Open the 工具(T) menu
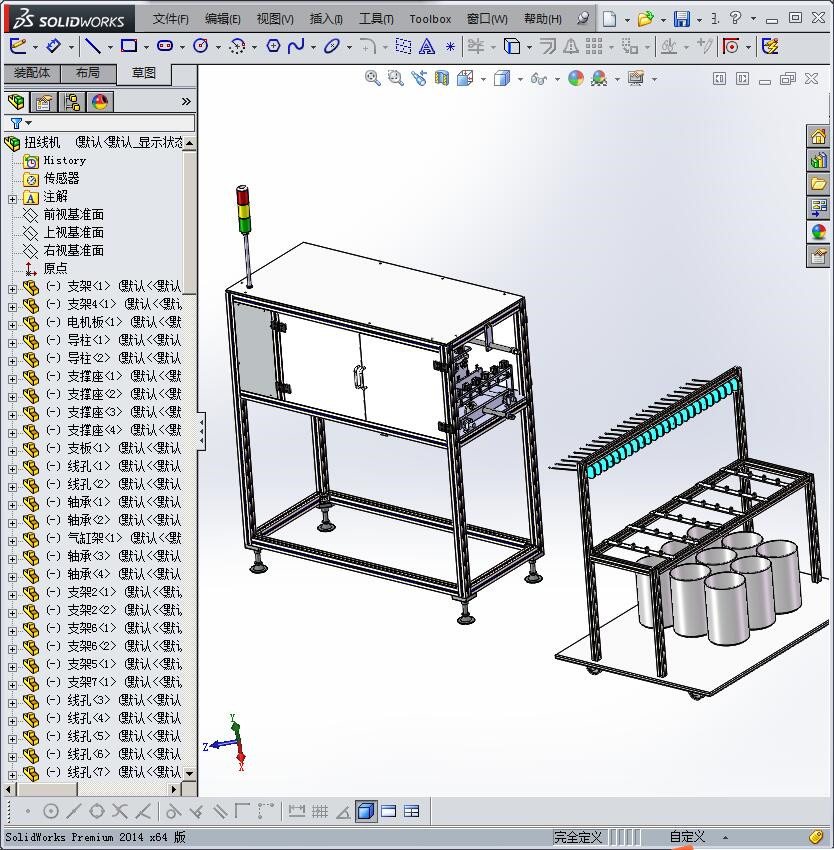 376,19
